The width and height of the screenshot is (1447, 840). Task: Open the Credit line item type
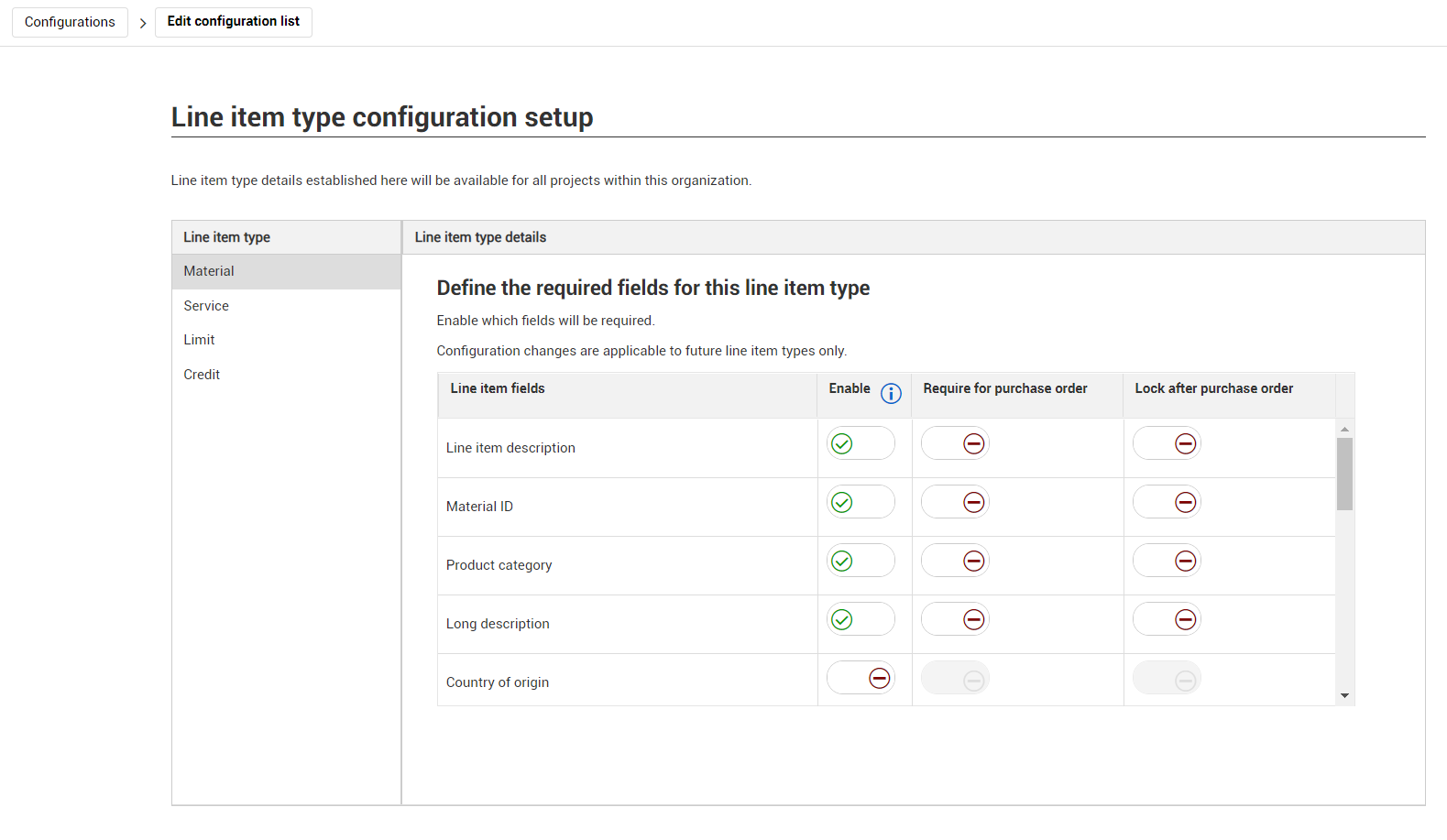click(x=202, y=375)
